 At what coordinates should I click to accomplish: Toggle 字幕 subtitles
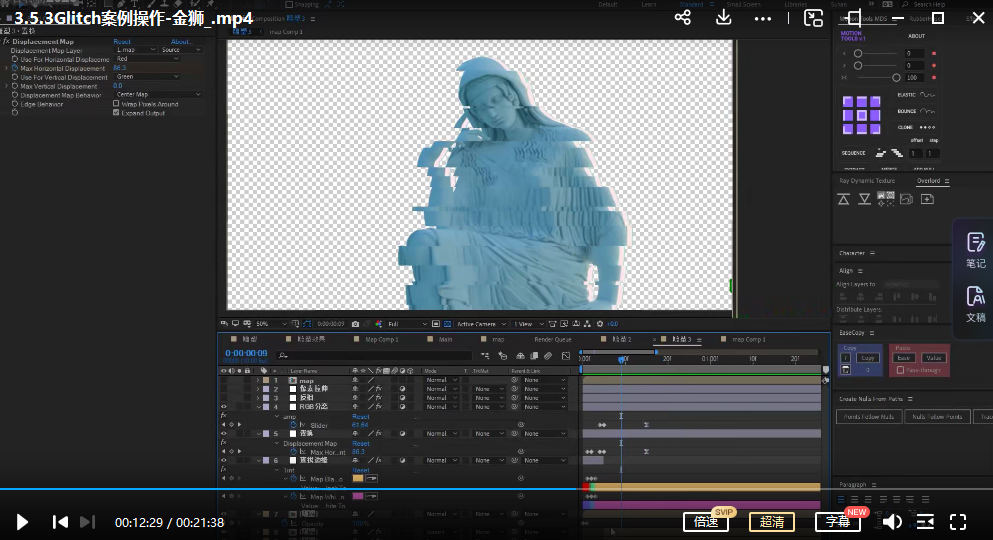click(838, 522)
